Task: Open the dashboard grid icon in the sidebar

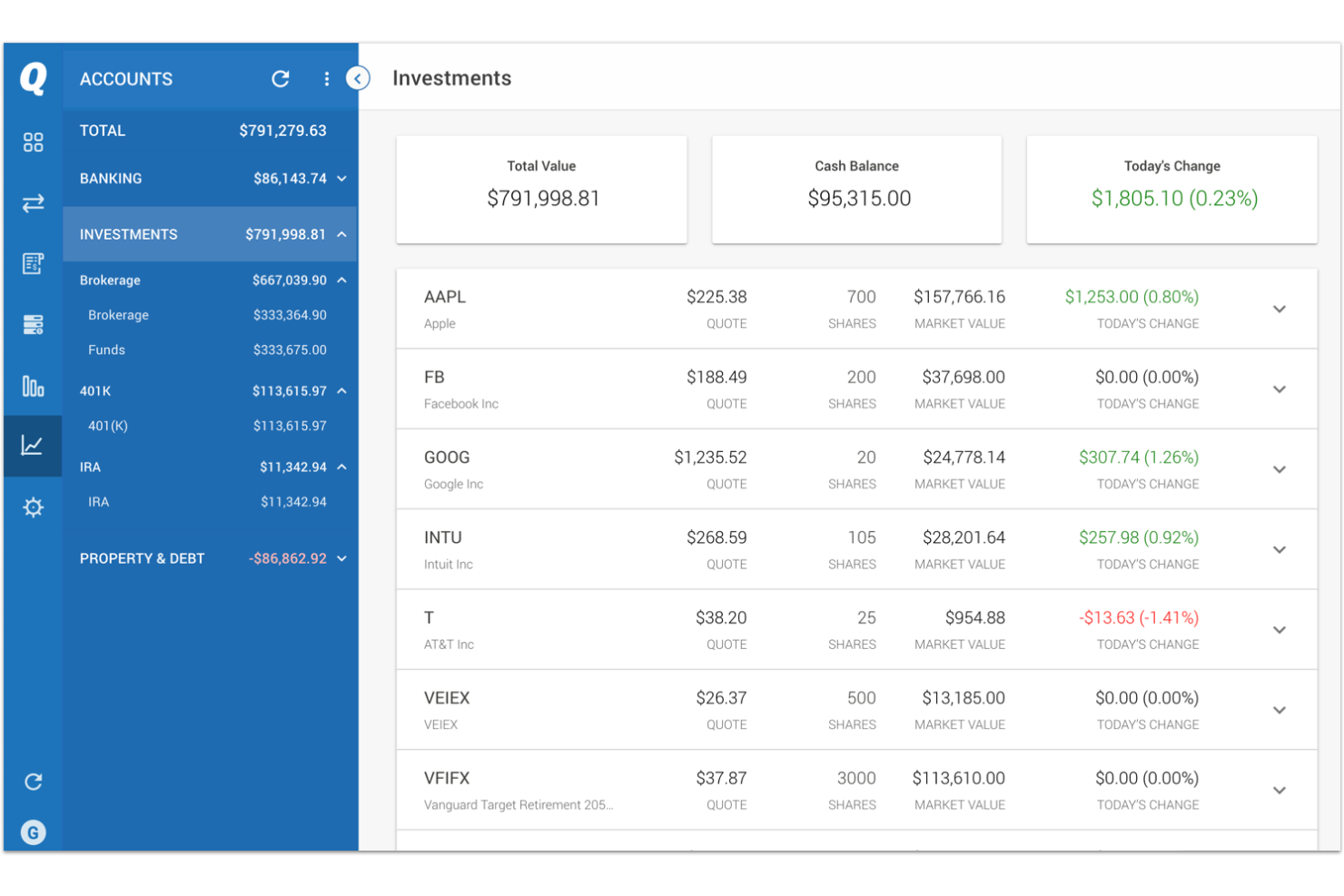Action: [33, 142]
